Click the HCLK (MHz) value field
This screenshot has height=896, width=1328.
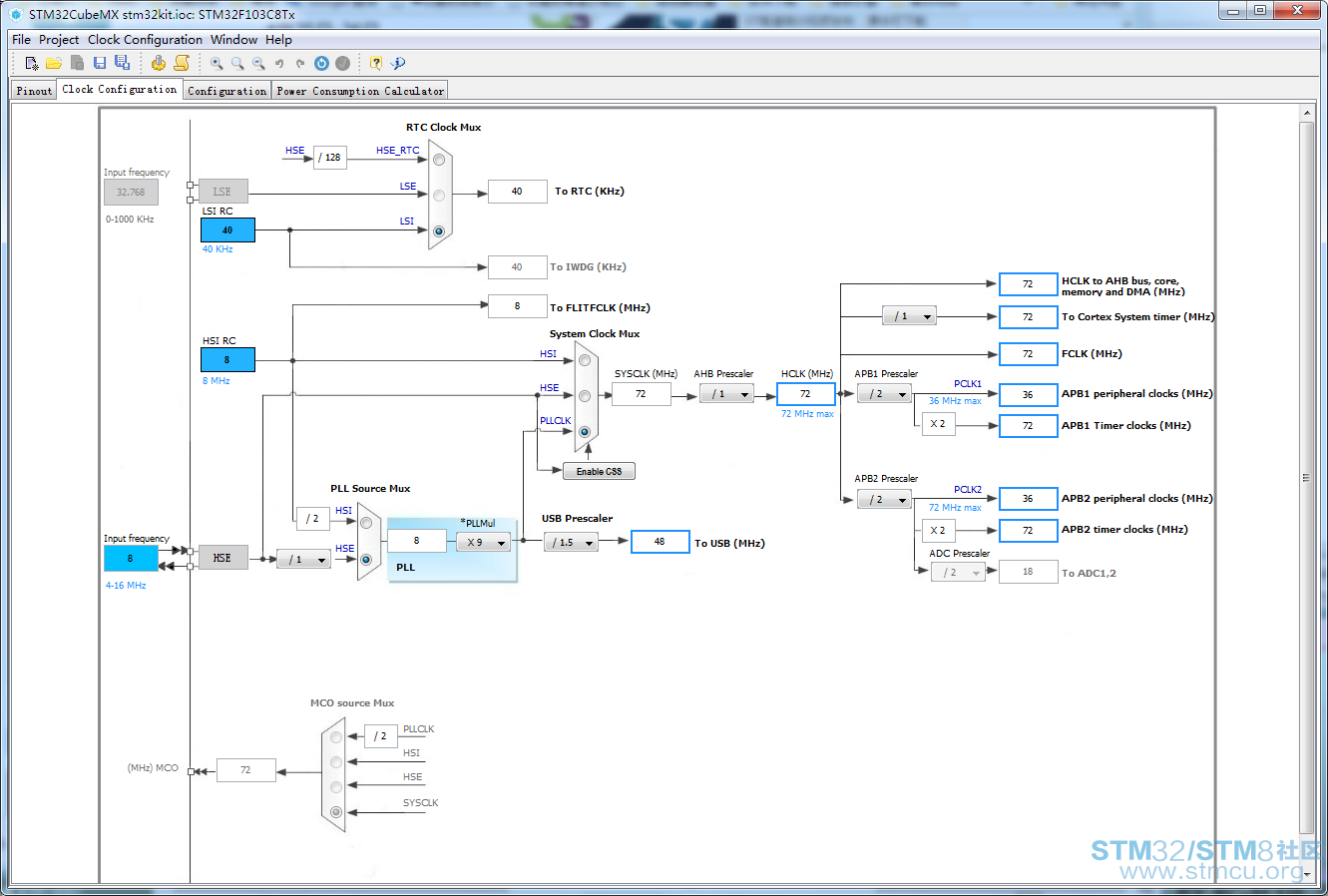click(805, 394)
